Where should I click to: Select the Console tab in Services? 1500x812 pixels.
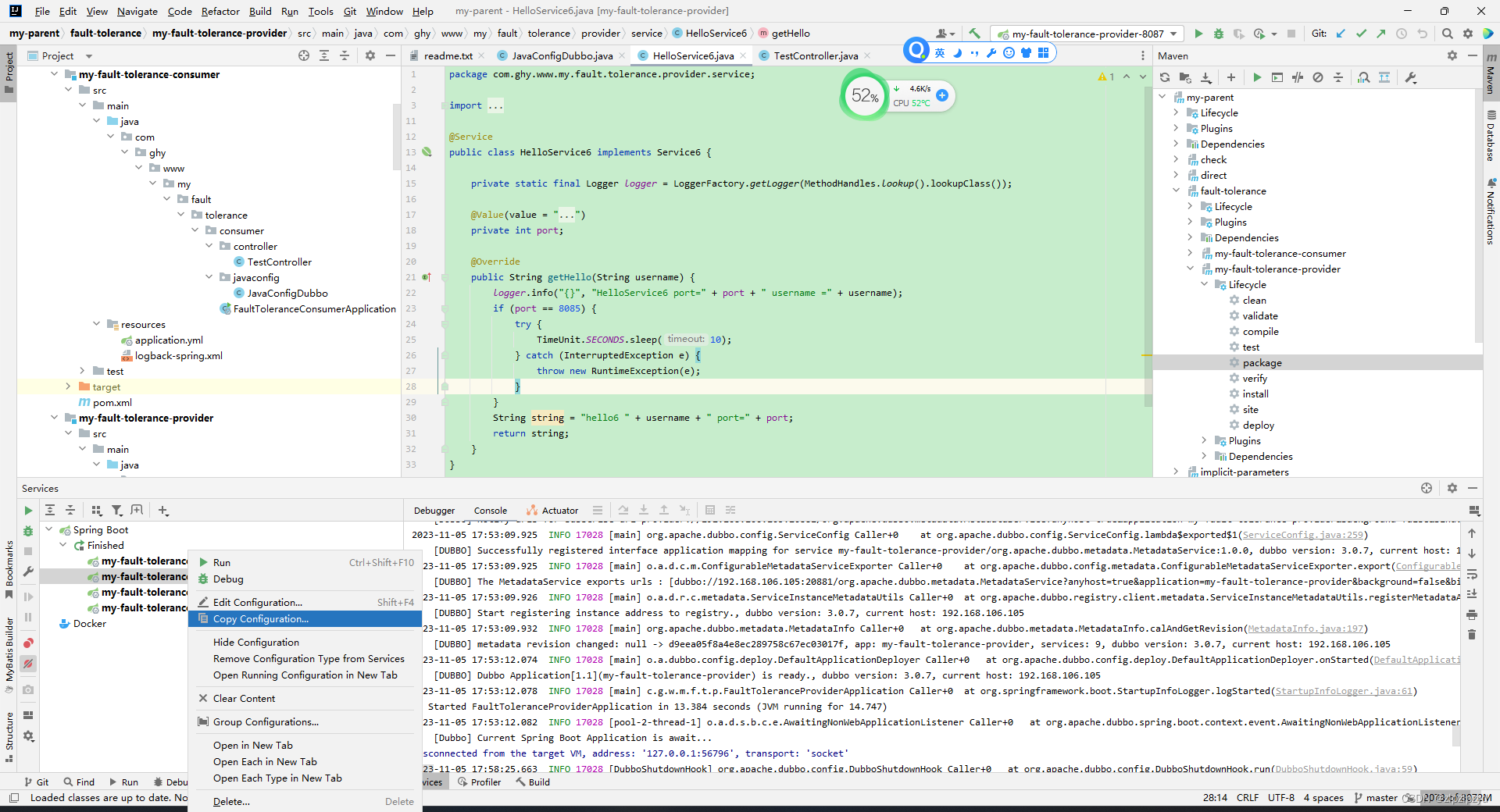pos(490,510)
